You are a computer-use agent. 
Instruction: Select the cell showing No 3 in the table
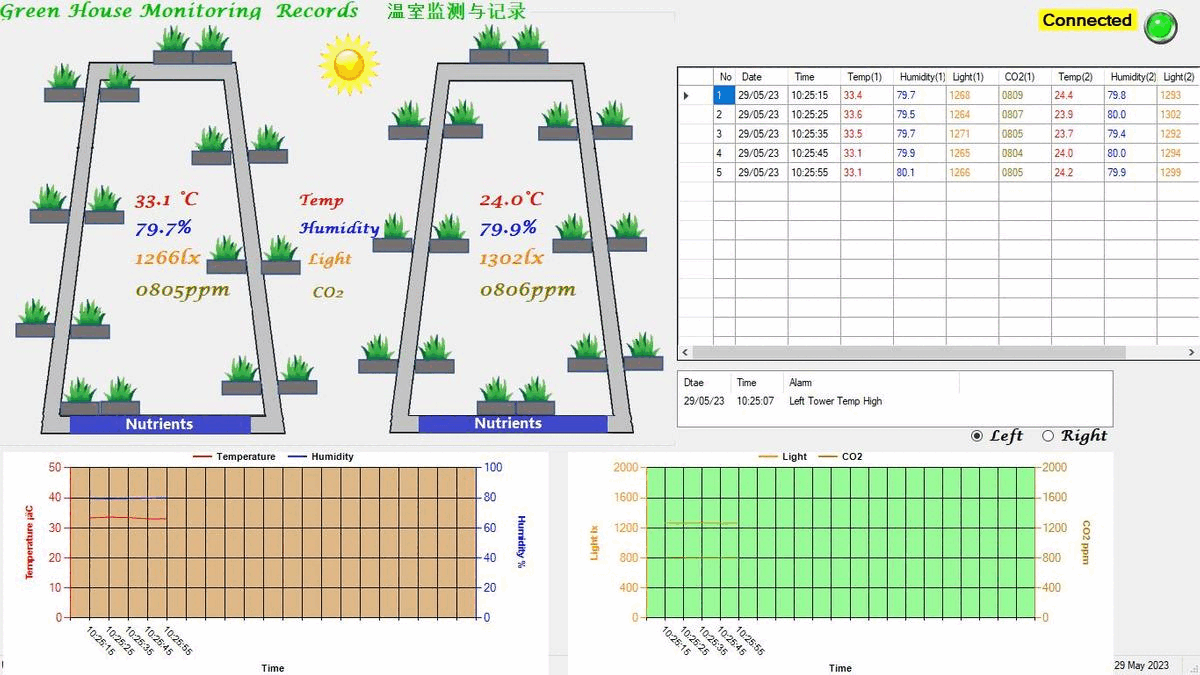(x=720, y=134)
